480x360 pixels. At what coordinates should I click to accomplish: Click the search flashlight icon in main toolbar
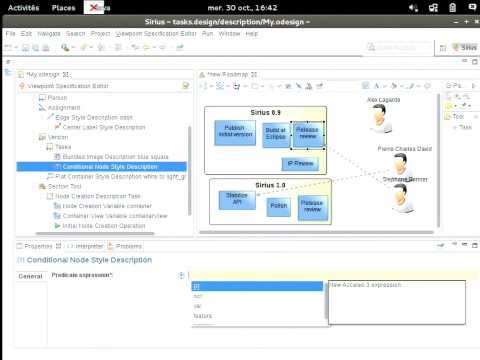pos(65,48)
